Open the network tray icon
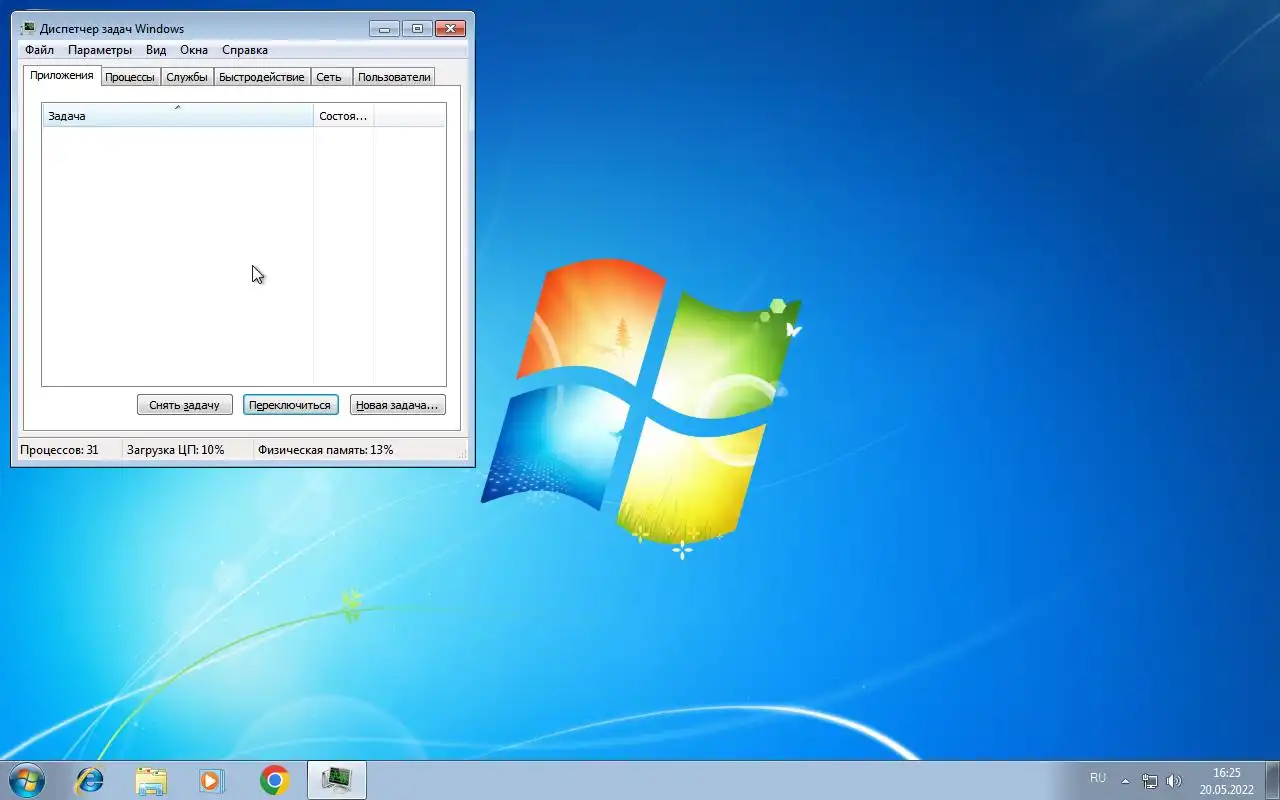1280x800 pixels. pyautogui.click(x=1150, y=780)
